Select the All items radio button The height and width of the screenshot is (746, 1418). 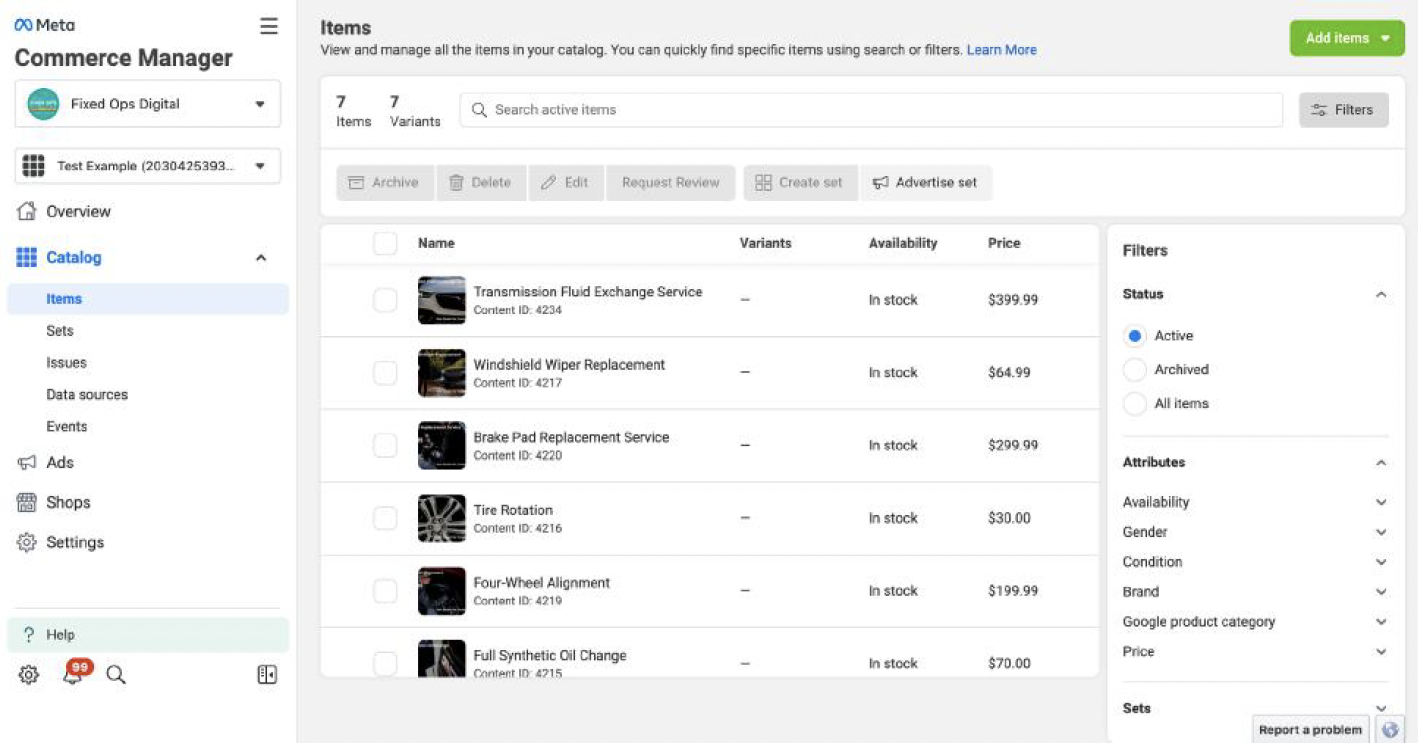click(x=1134, y=404)
